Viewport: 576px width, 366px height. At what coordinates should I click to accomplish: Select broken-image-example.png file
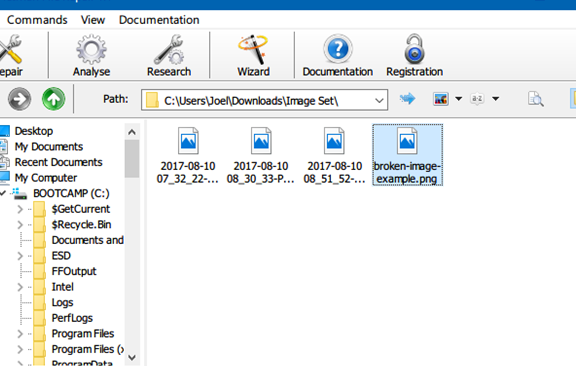[407, 155]
